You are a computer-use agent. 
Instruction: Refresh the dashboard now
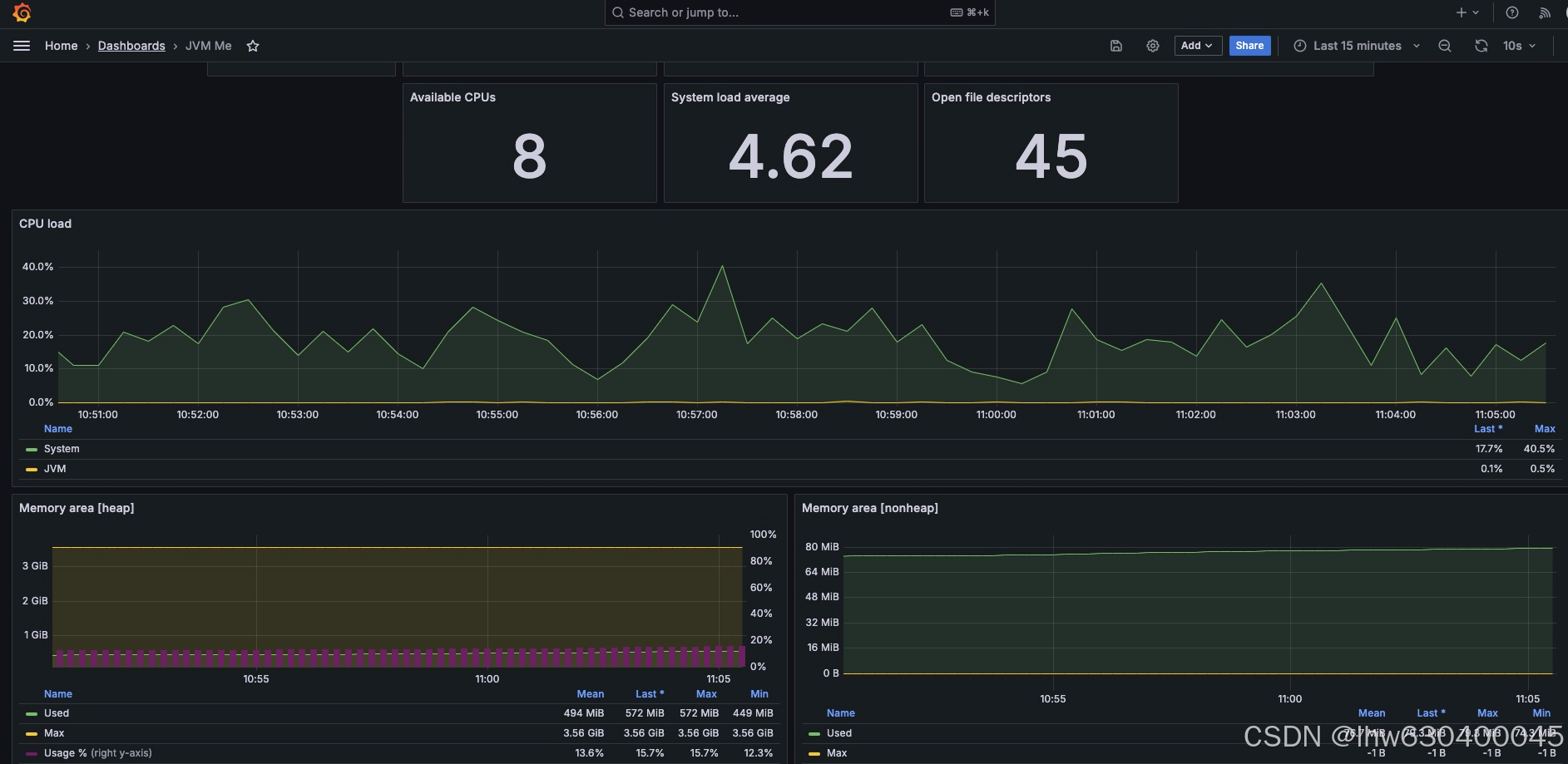[x=1481, y=46]
